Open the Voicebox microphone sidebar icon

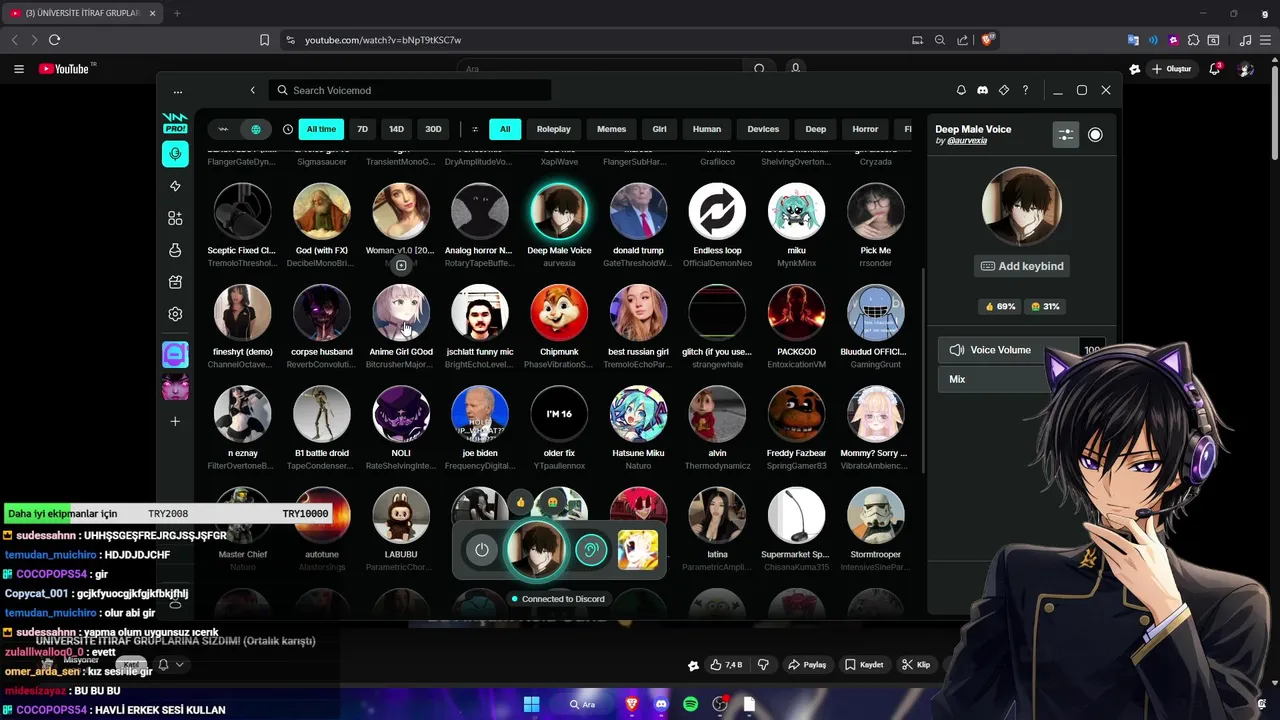coord(175,154)
